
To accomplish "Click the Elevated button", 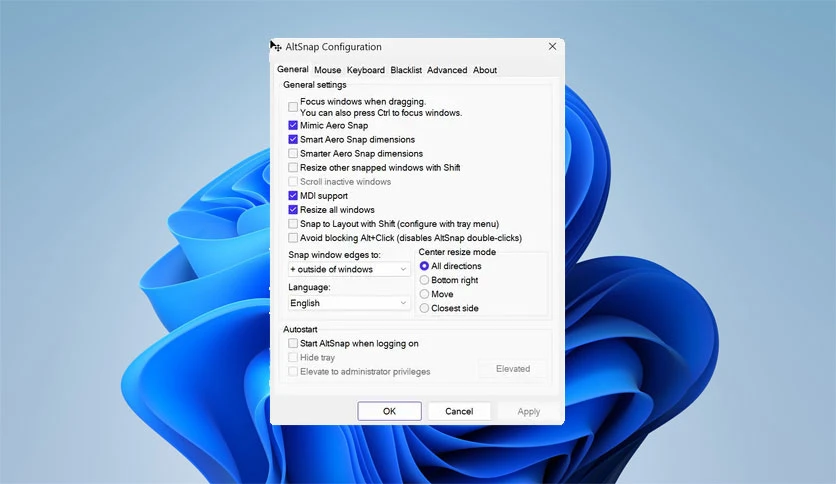I will click(513, 369).
